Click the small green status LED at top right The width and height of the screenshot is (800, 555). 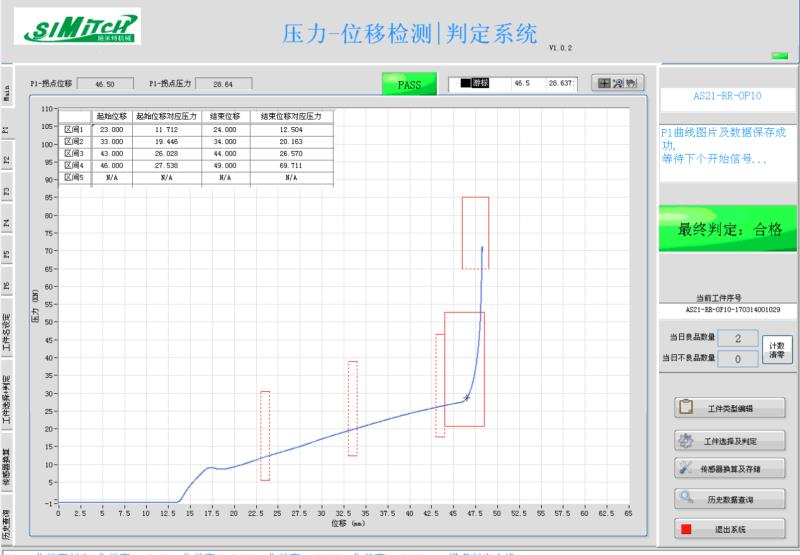(x=779, y=53)
